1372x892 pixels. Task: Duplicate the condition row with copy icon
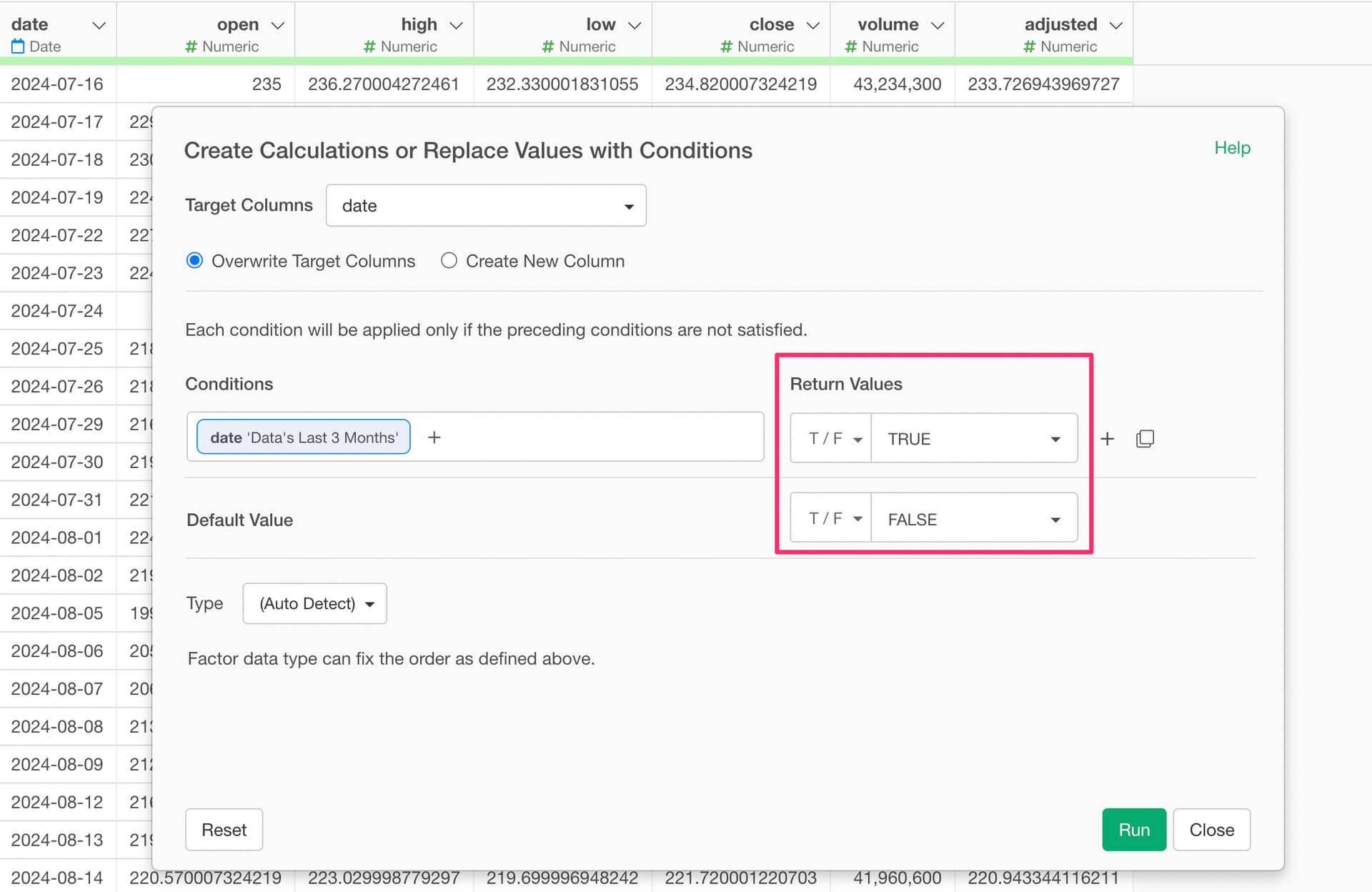coord(1145,439)
